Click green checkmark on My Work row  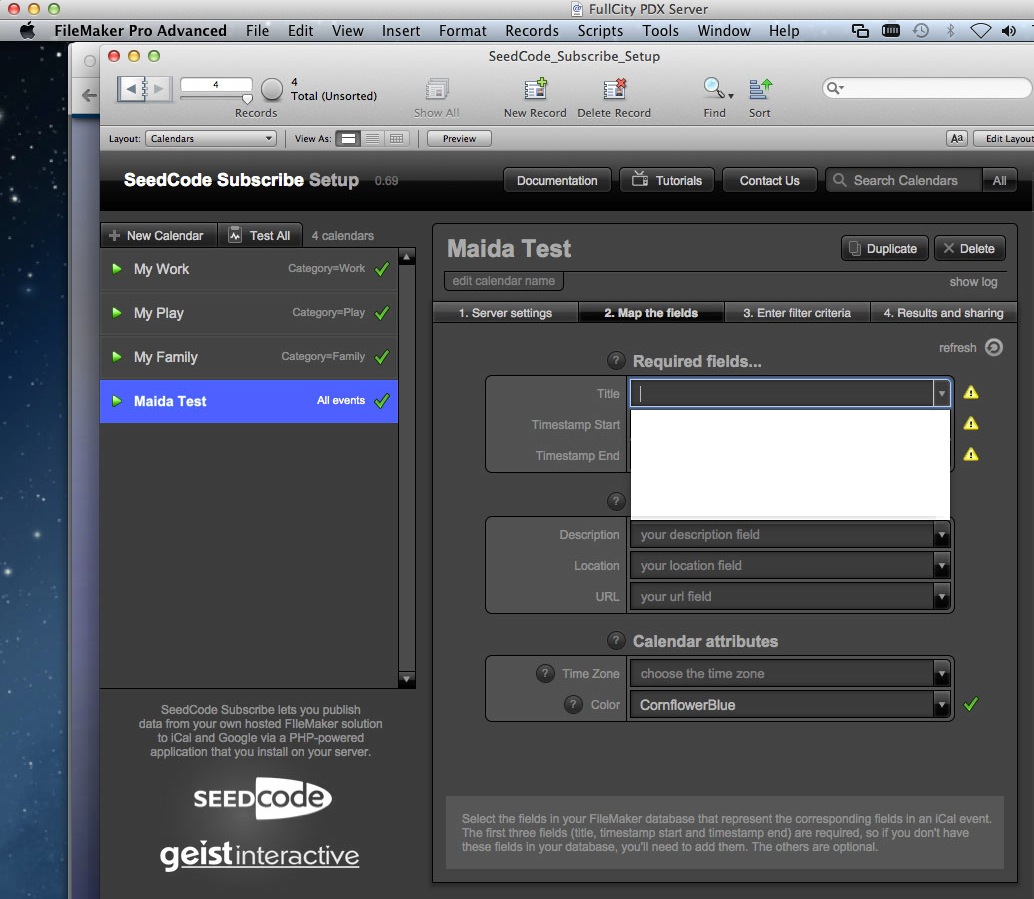tap(382, 268)
